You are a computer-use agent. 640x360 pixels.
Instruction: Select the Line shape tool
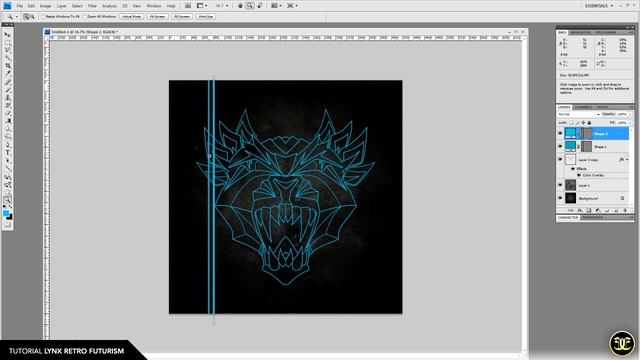click(7, 168)
